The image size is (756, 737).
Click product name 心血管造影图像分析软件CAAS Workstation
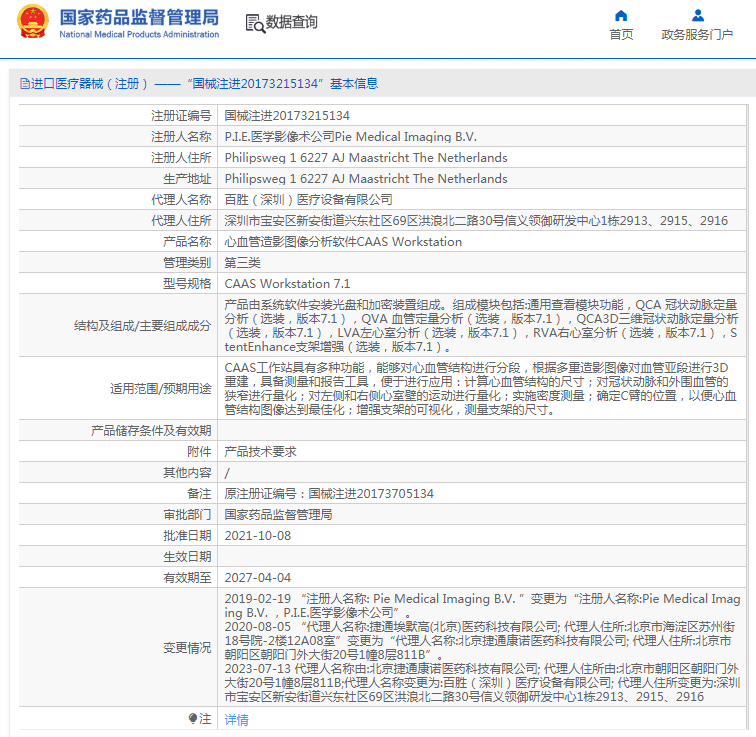pos(343,241)
